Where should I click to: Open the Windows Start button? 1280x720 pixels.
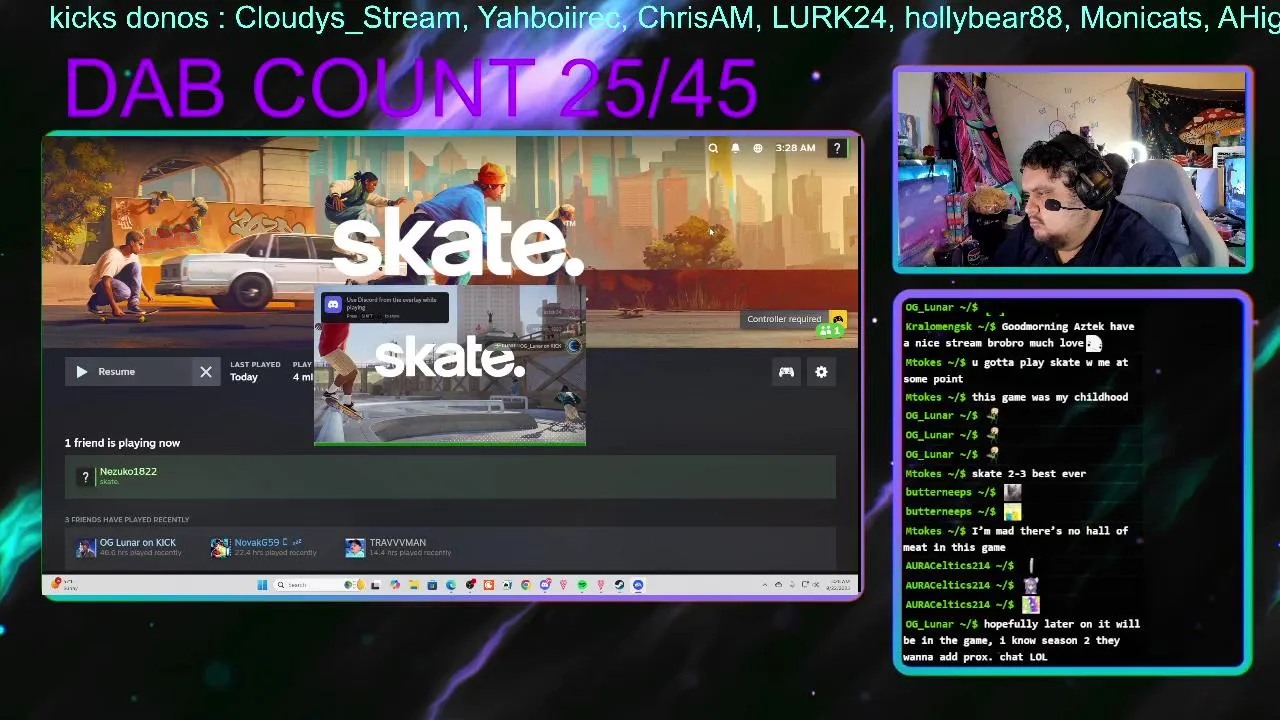pos(262,585)
